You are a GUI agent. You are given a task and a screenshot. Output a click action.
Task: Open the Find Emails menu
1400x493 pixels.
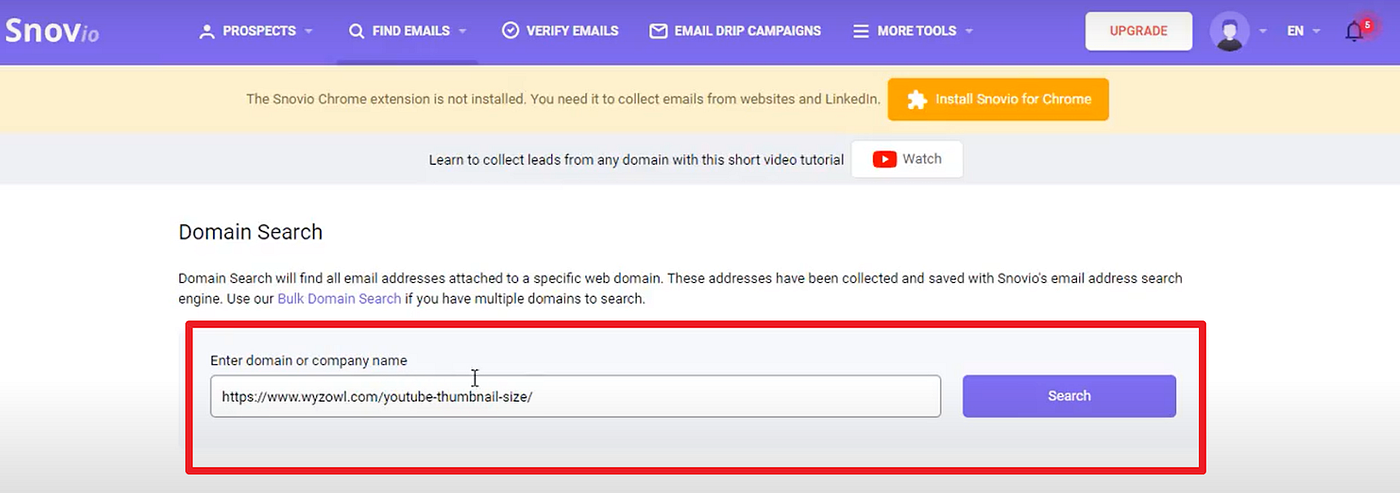(408, 31)
